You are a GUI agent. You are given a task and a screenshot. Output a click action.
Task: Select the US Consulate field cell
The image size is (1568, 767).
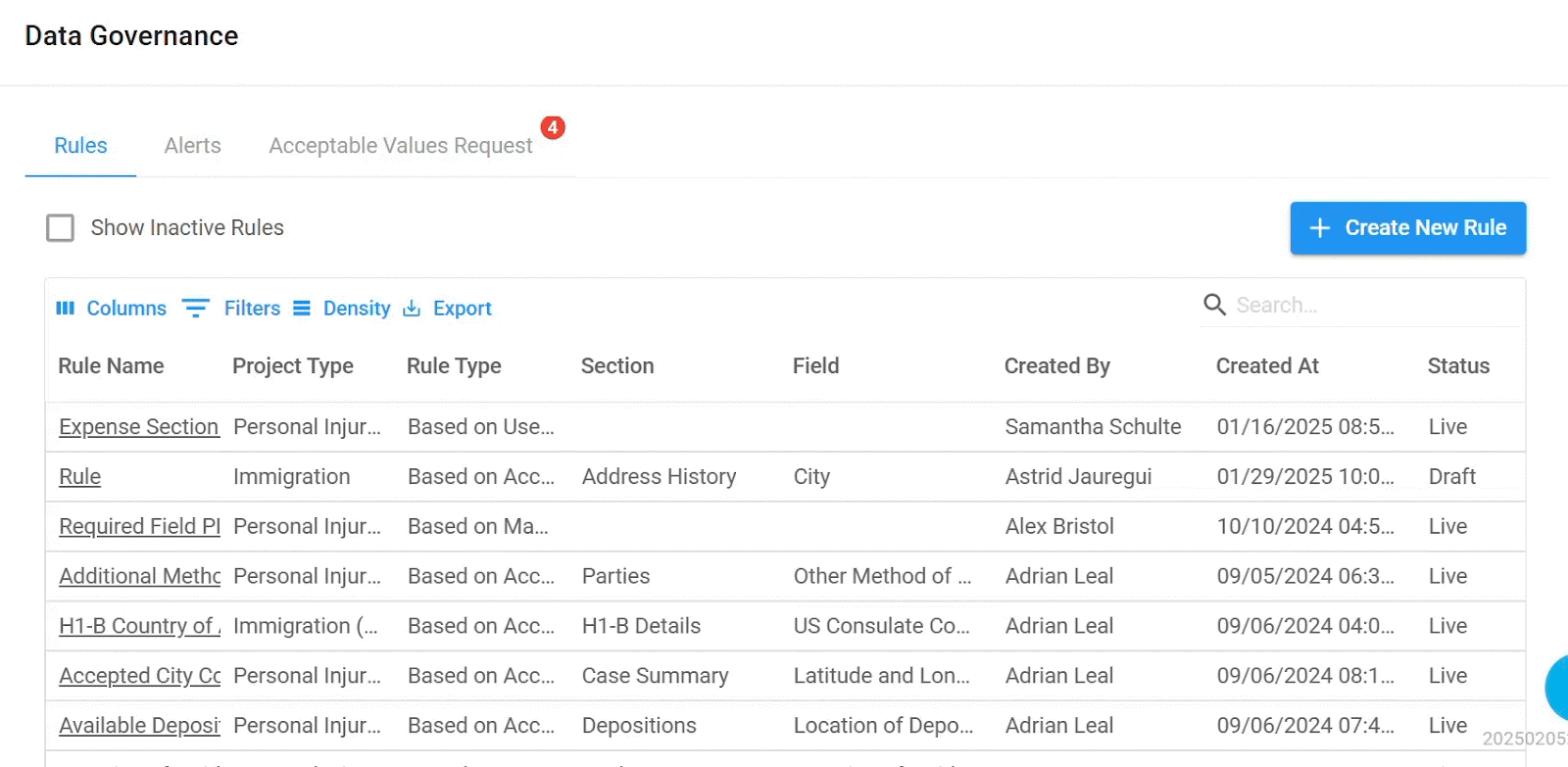(882, 627)
